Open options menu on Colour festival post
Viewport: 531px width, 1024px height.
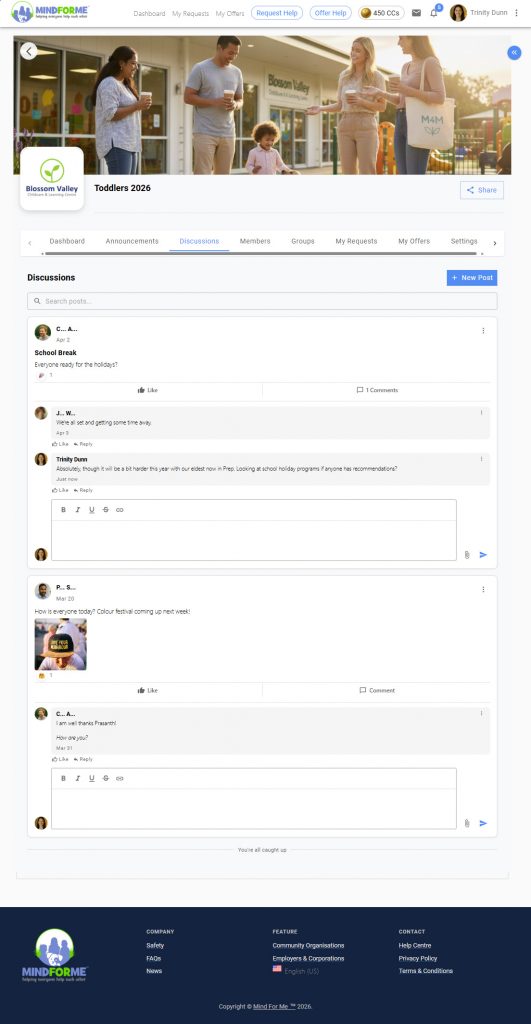[x=483, y=589]
